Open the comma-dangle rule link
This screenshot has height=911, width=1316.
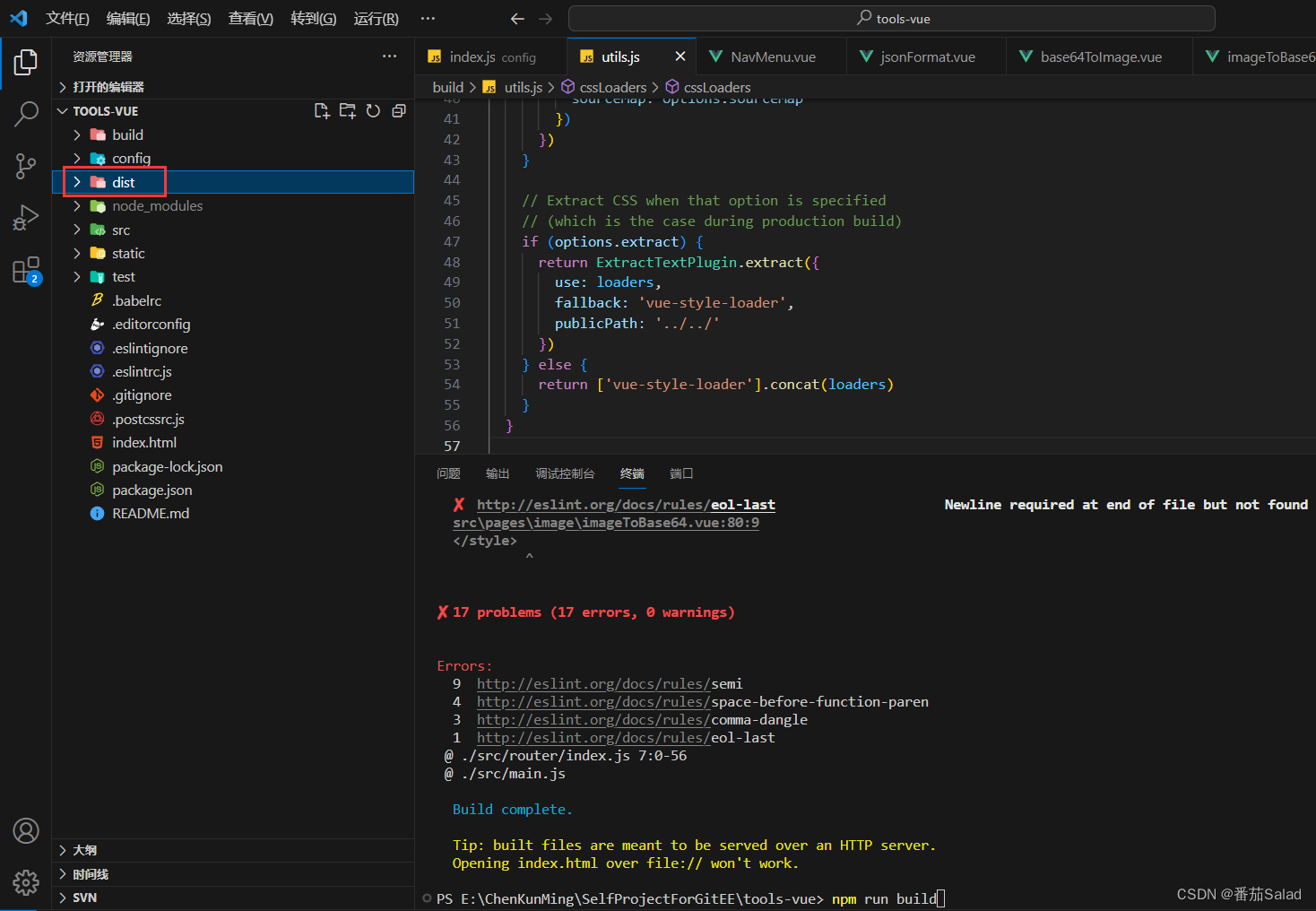point(642,720)
